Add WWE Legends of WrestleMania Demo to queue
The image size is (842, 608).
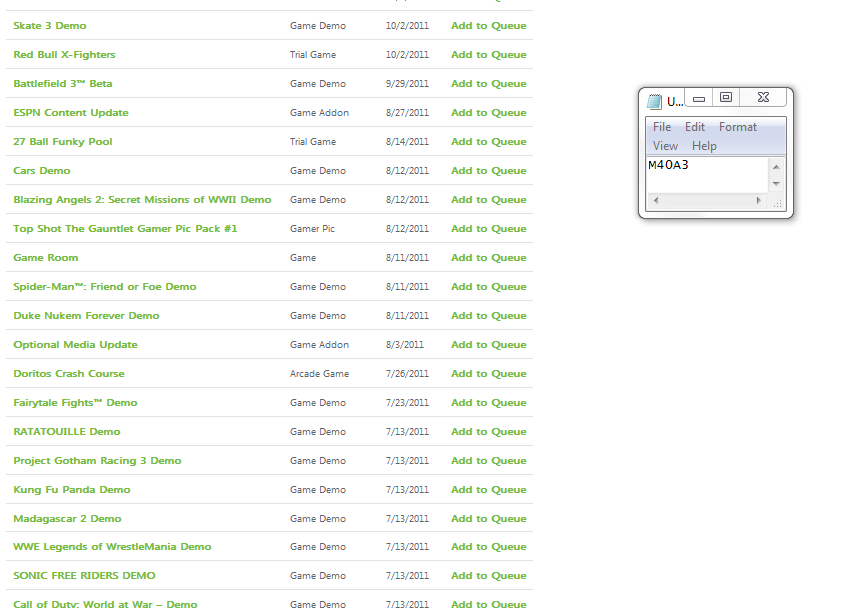tap(489, 547)
